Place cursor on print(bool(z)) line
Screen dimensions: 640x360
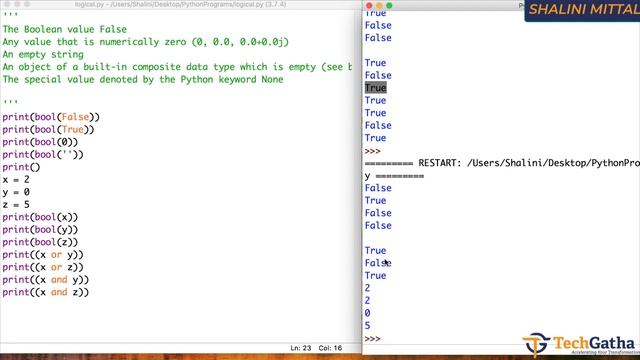tap(40, 242)
